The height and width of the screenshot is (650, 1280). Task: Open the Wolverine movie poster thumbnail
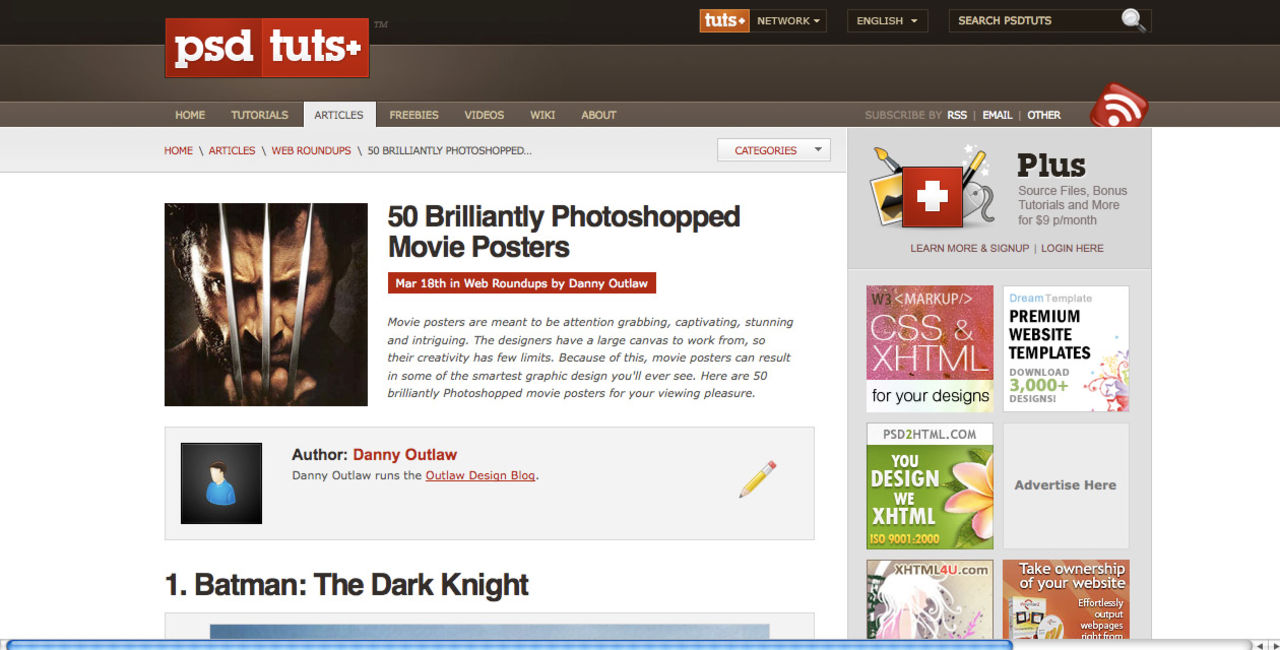[266, 304]
